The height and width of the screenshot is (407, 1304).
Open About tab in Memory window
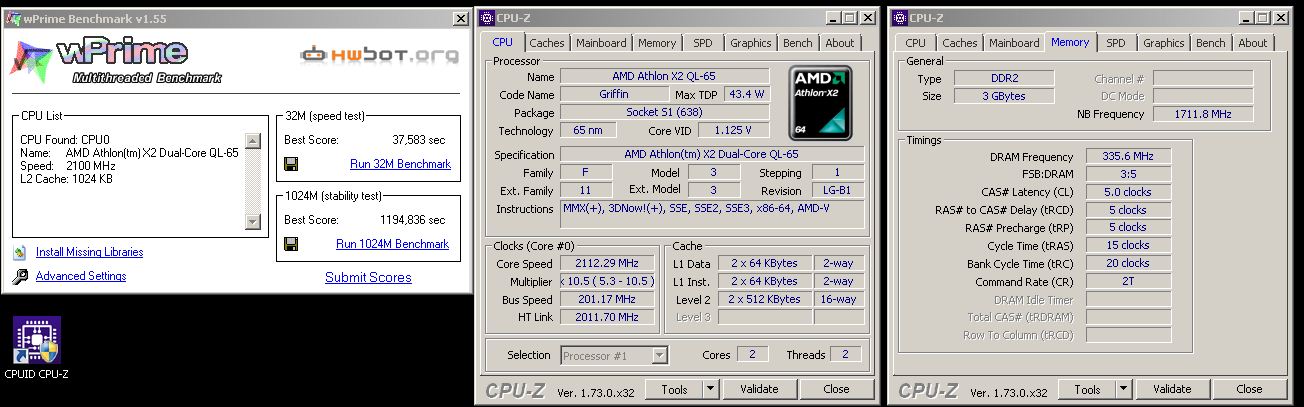[1253, 43]
